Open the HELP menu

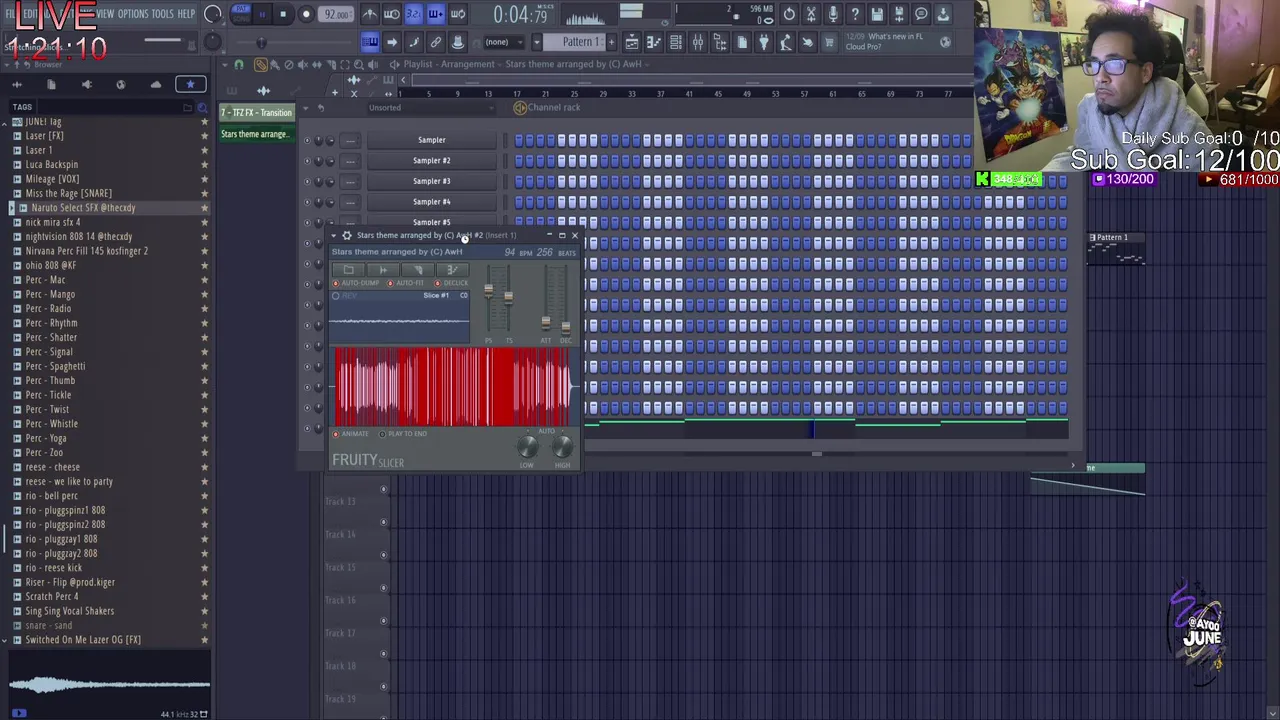186,14
